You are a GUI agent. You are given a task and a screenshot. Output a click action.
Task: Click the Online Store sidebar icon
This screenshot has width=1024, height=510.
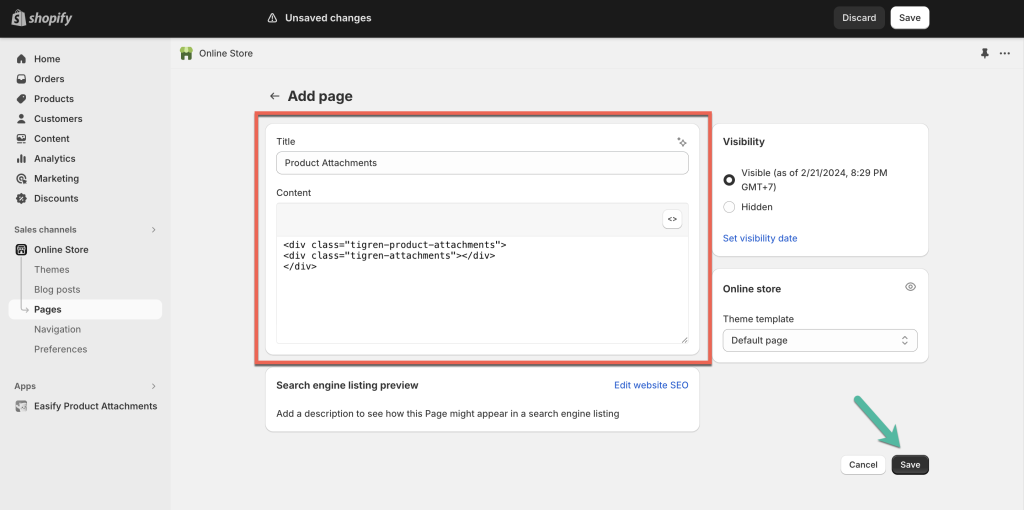tap(21, 249)
